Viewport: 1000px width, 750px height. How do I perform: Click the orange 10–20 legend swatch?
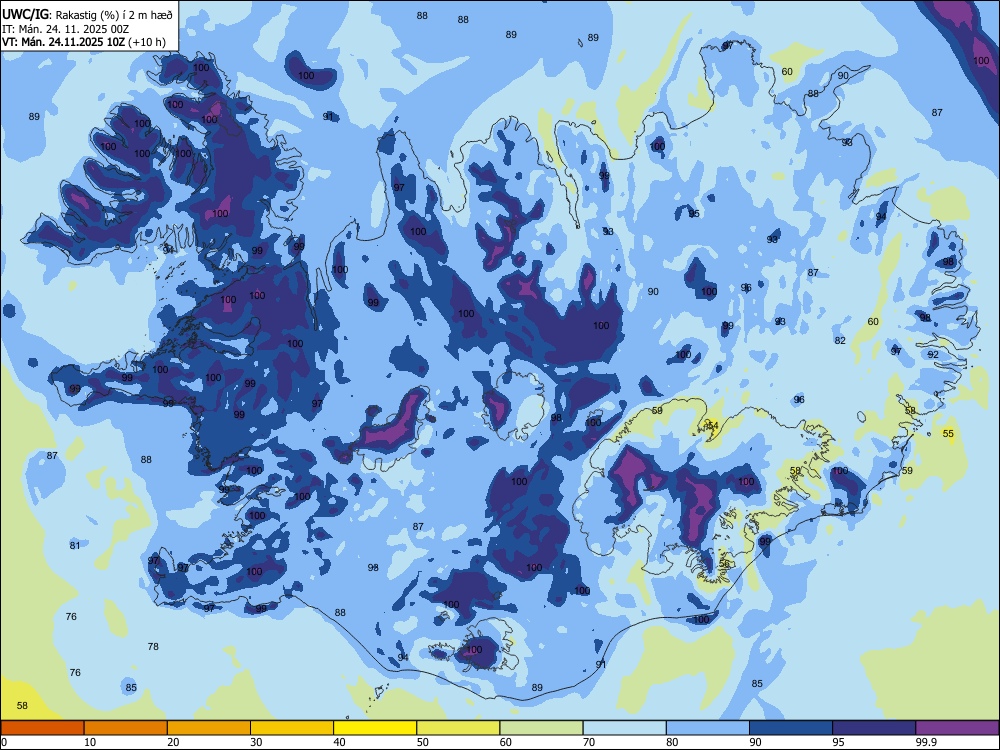126,728
